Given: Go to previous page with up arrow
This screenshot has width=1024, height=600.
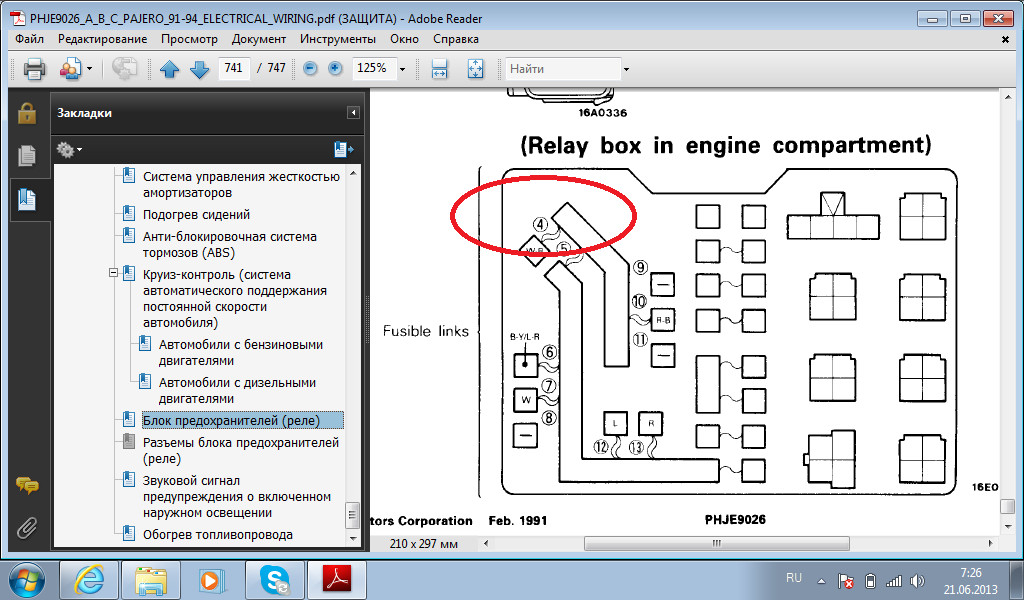Looking at the screenshot, I should 169,69.
